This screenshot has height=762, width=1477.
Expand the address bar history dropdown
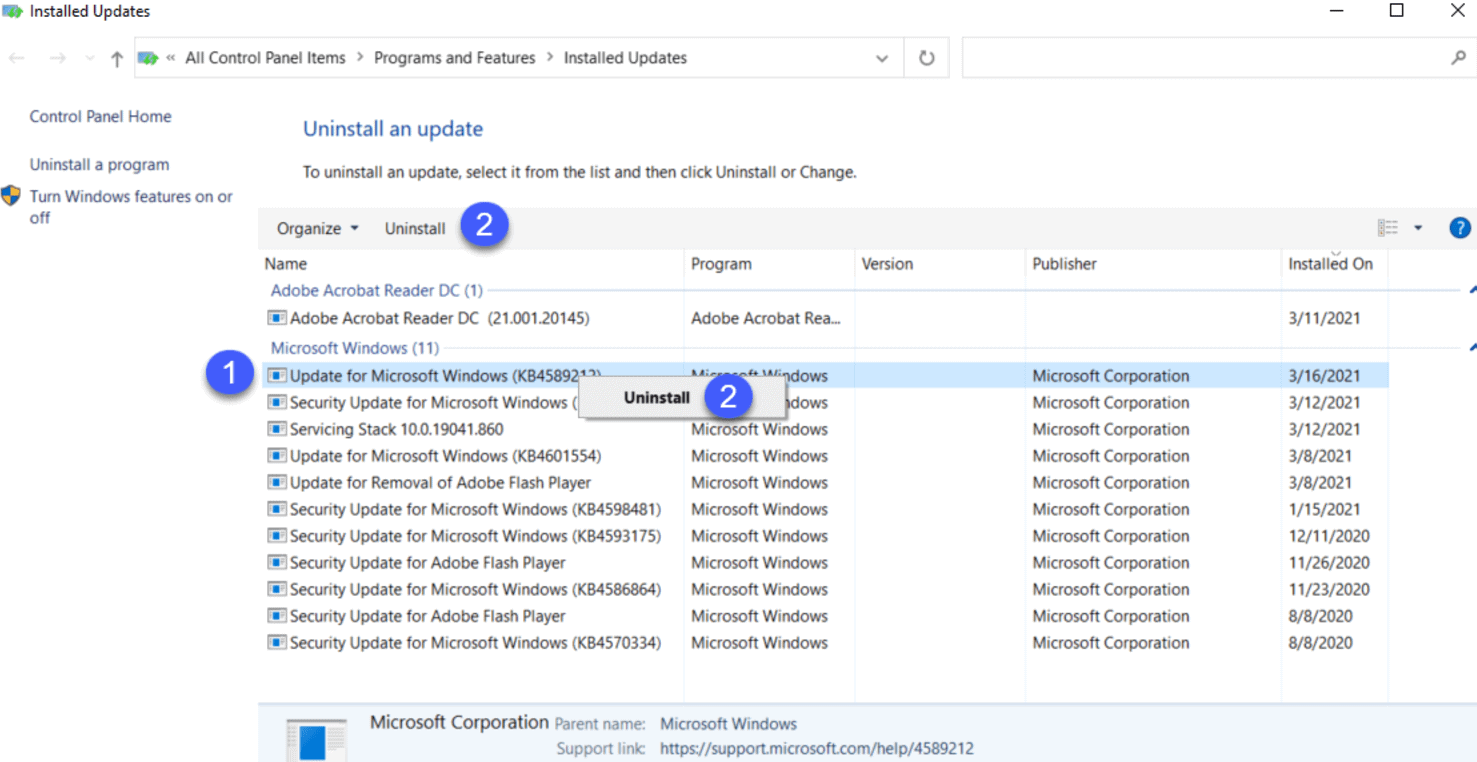[x=882, y=58]
